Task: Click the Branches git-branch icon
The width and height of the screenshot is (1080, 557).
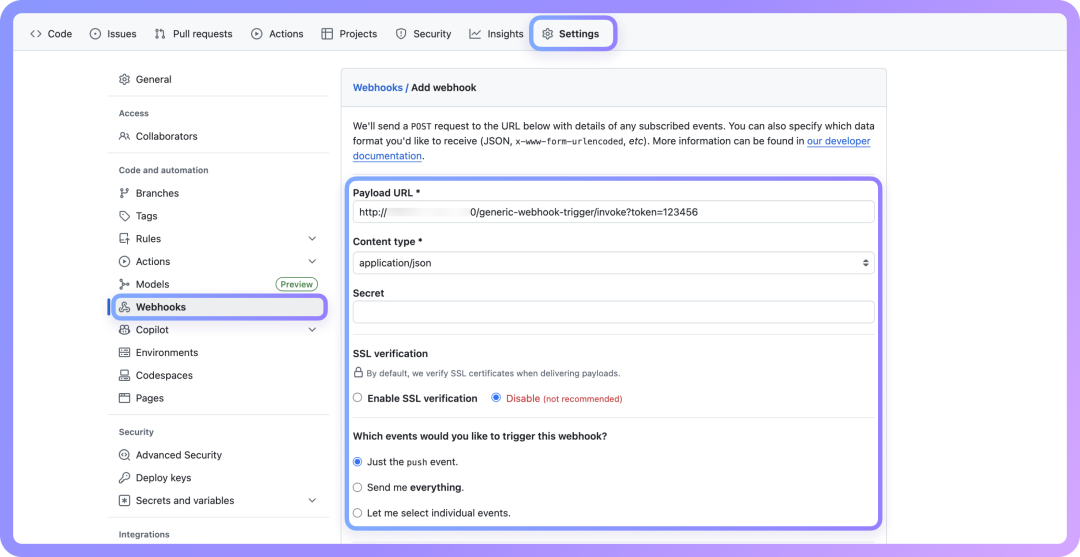Action: pos(125,193)
